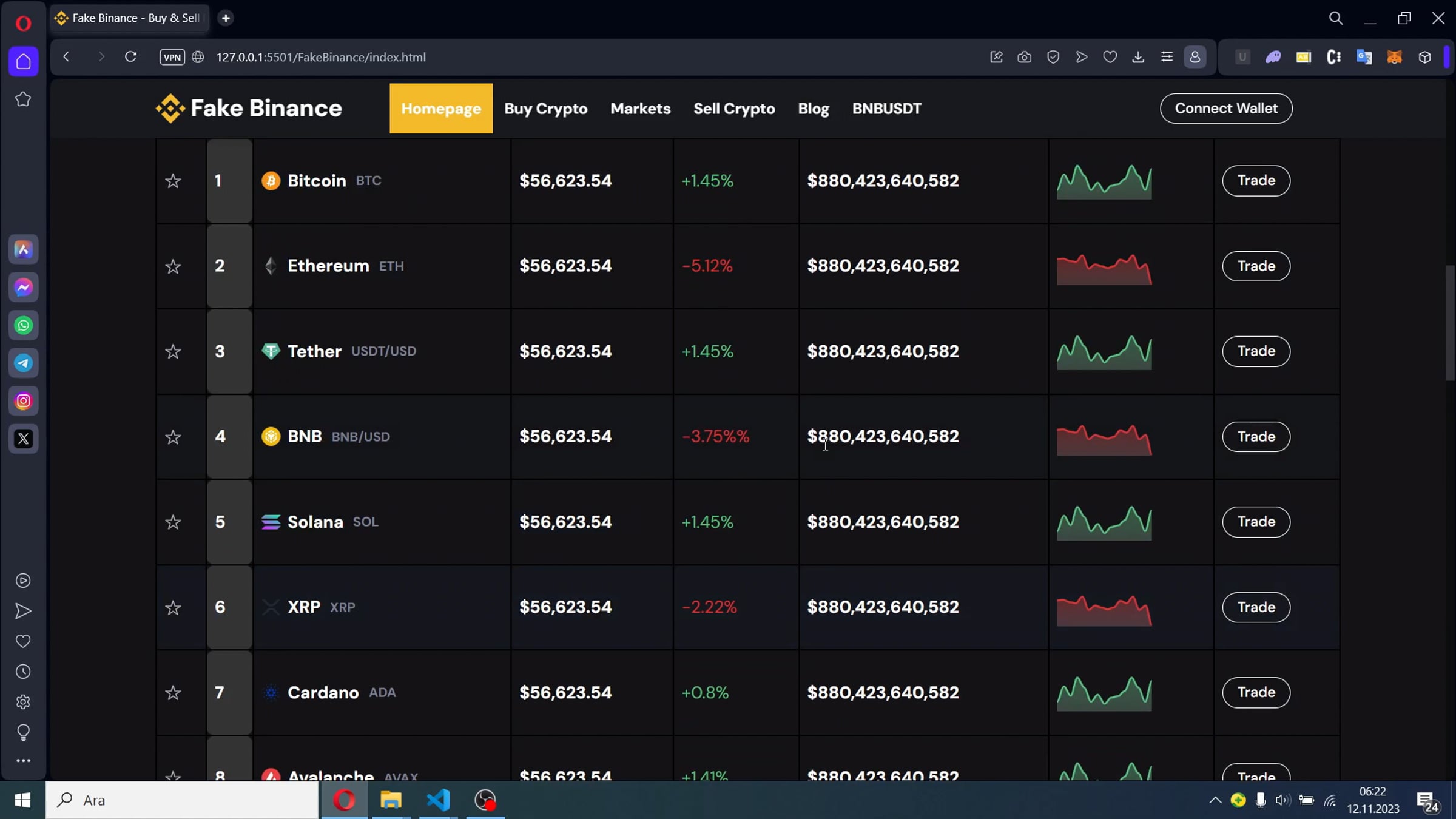Screen dimensions: 1456x819
Task: Click Trade in the XRP row
Action: coord(1256,607)
